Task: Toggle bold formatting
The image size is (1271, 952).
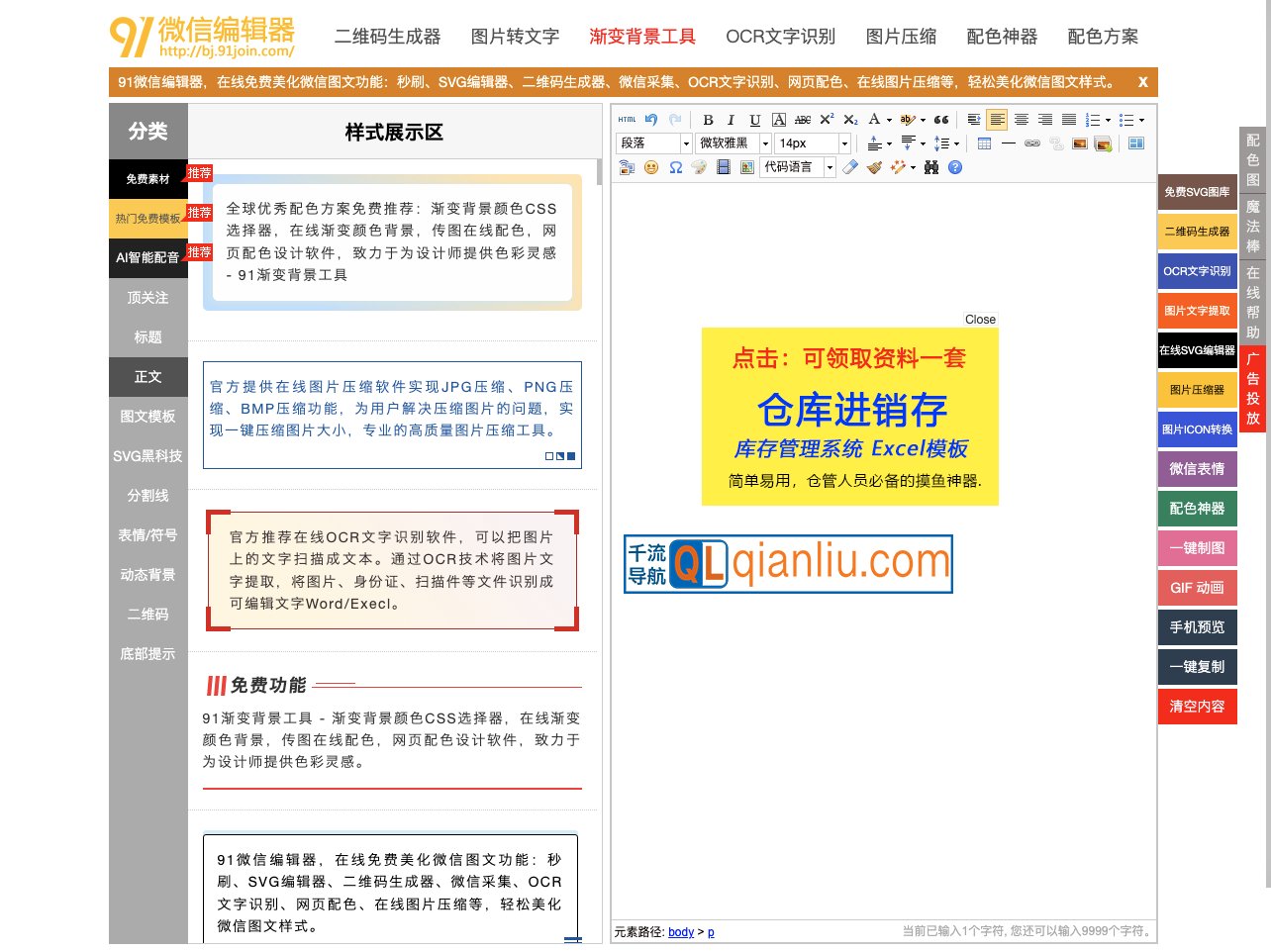Action: (708, 120)
